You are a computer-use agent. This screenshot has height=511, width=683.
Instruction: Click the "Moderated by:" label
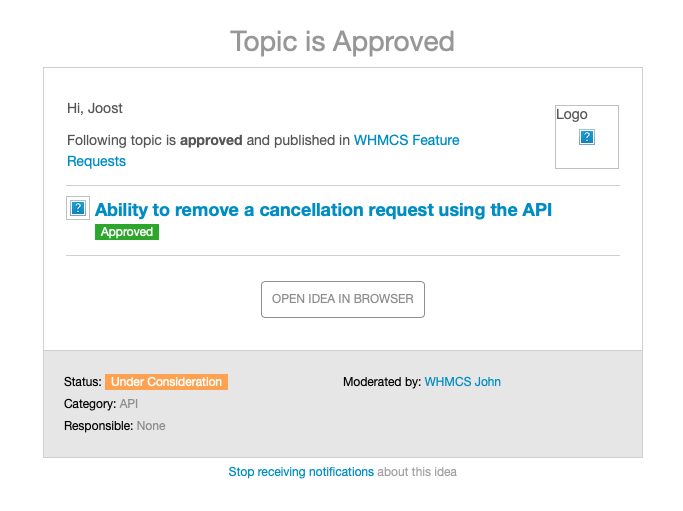click(x=381, y=382)
